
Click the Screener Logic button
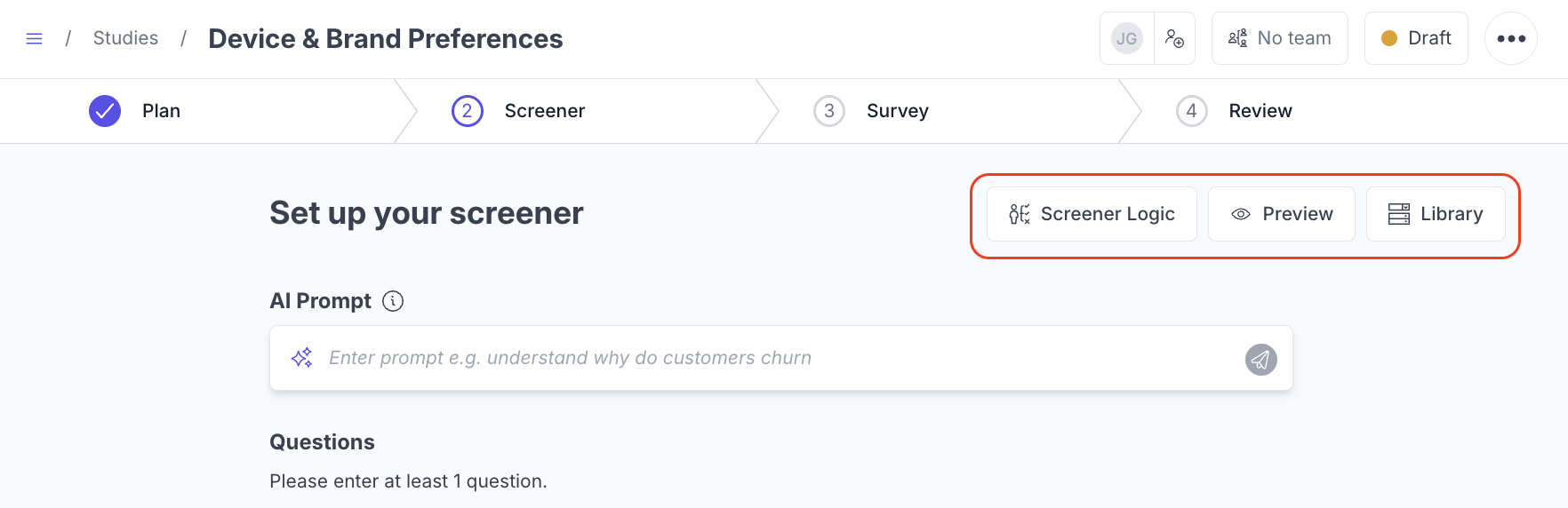click(1092, 214)
